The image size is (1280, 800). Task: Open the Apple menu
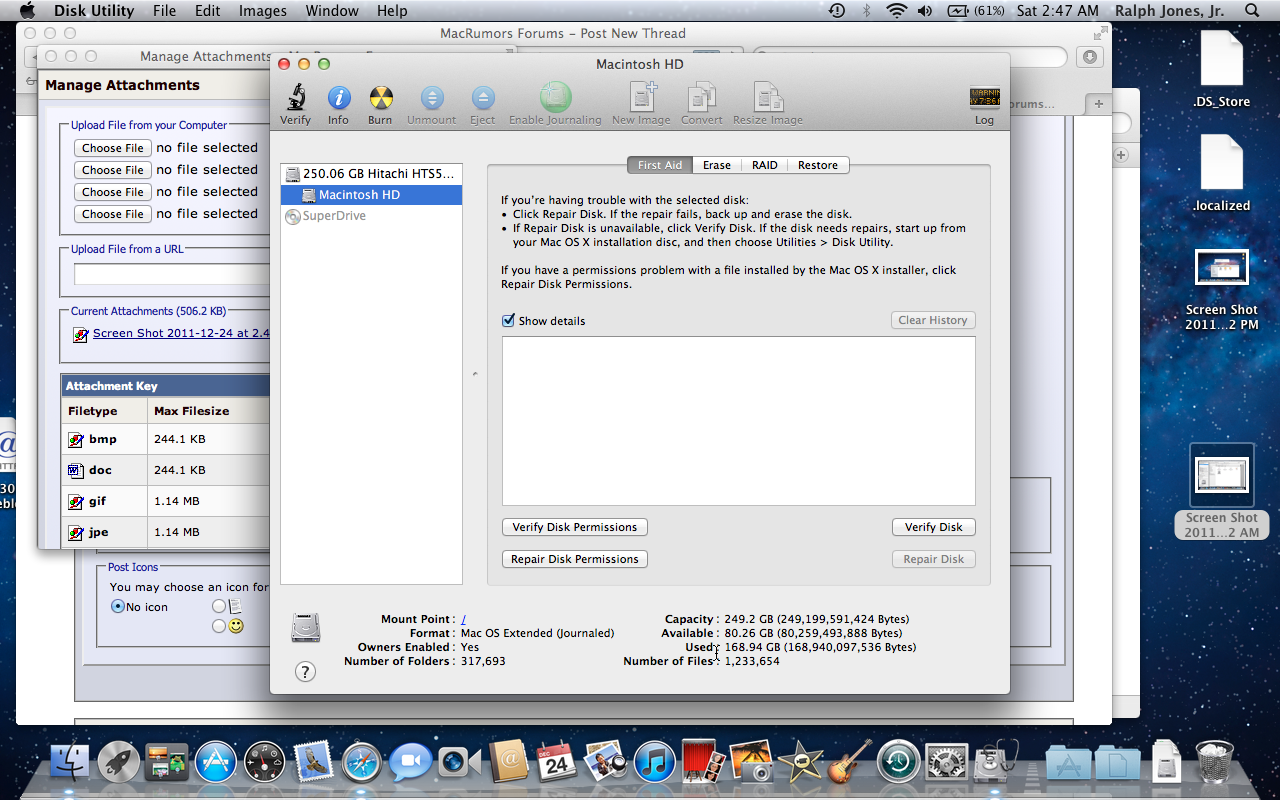[x=27, y=11]
